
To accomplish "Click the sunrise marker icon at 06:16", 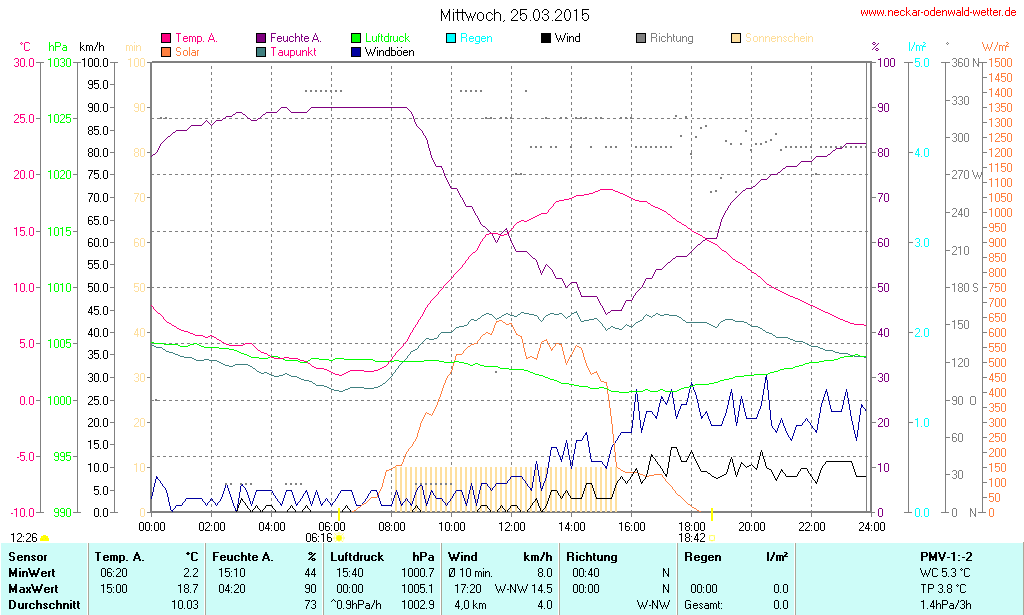I will click(x=339, y=538).
